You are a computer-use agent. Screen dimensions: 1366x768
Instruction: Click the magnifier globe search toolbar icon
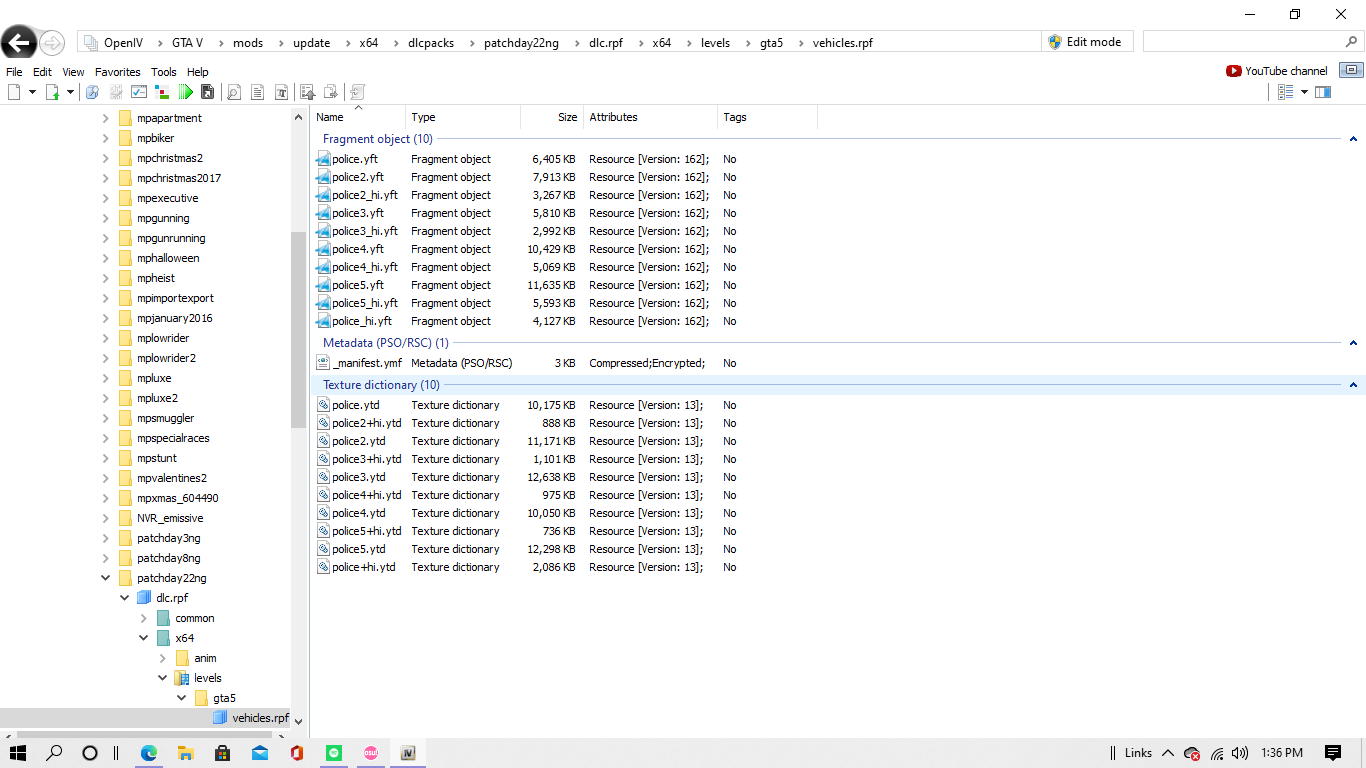92,92
